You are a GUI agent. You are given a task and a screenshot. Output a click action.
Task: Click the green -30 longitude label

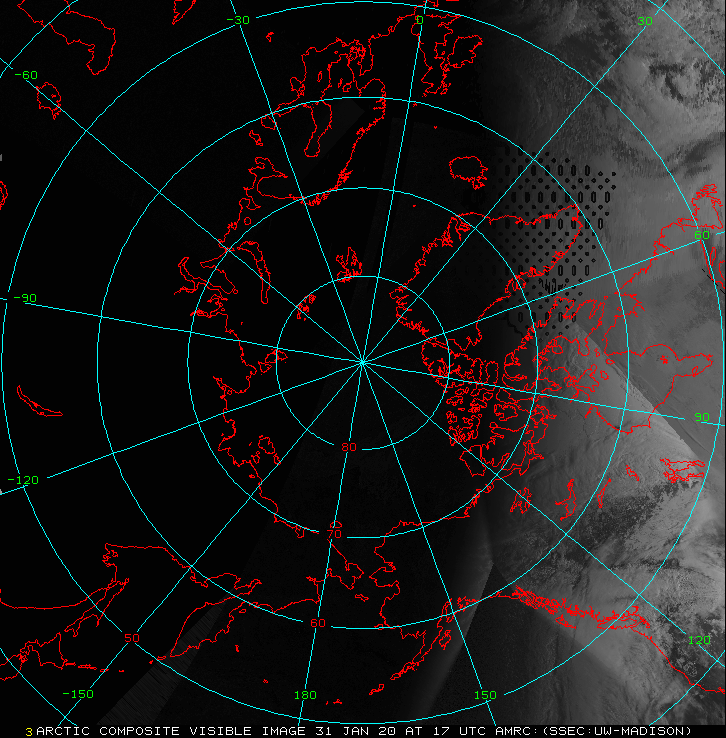pos(238,20)
